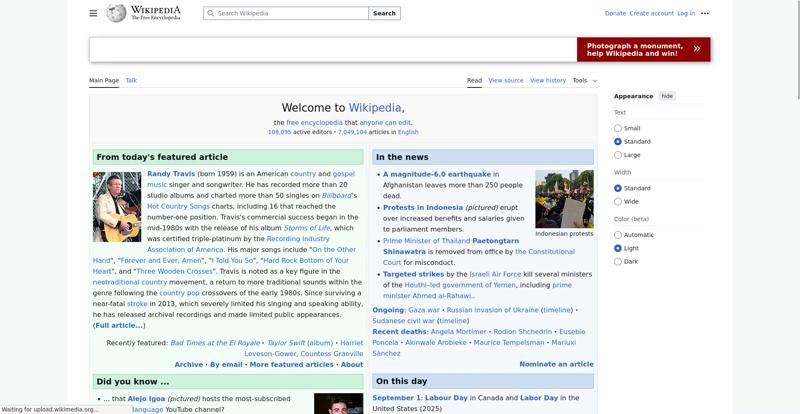800x414 pixels.
Task: Open the Targeted strikes article link
Action: 414,274
